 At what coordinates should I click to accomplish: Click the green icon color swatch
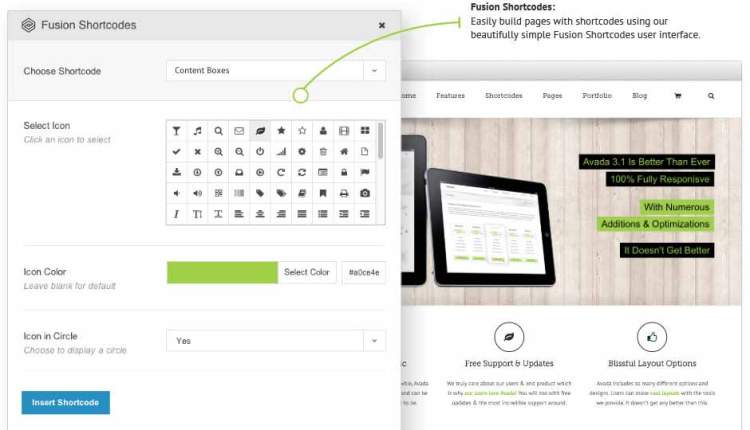(222, 272)
